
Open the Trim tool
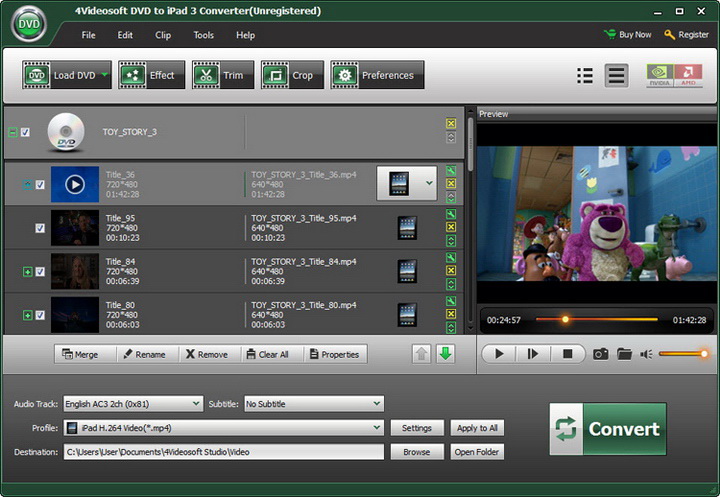[x=219, y=75]
